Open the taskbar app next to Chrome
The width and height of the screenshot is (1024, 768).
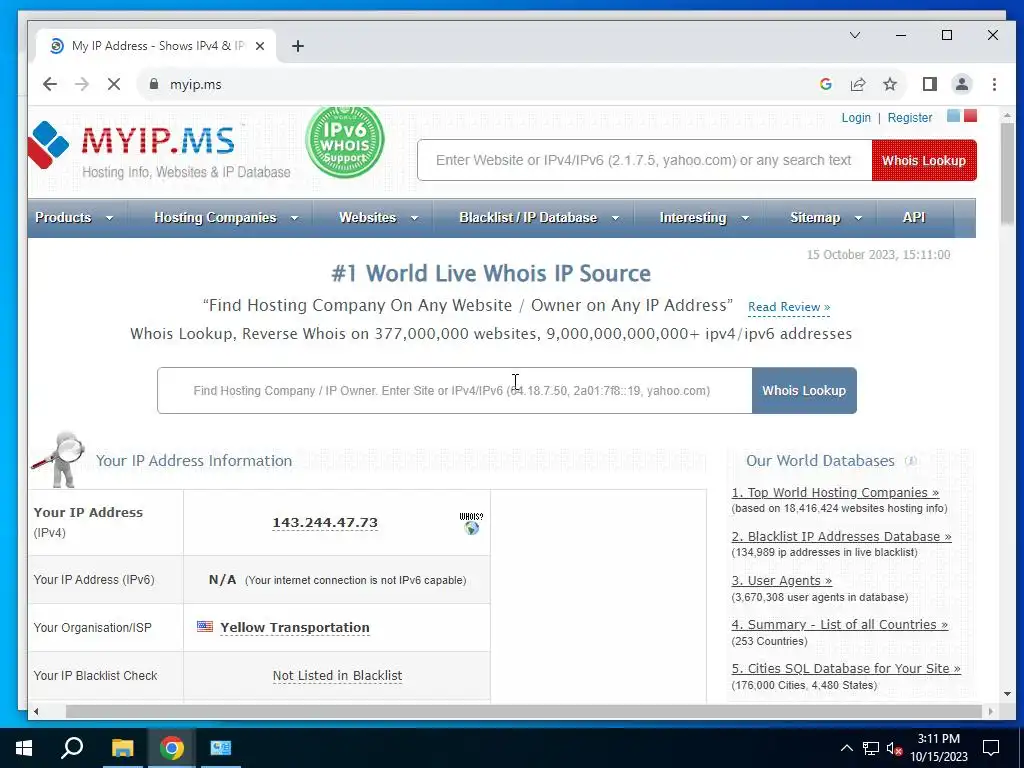[221, 748]
